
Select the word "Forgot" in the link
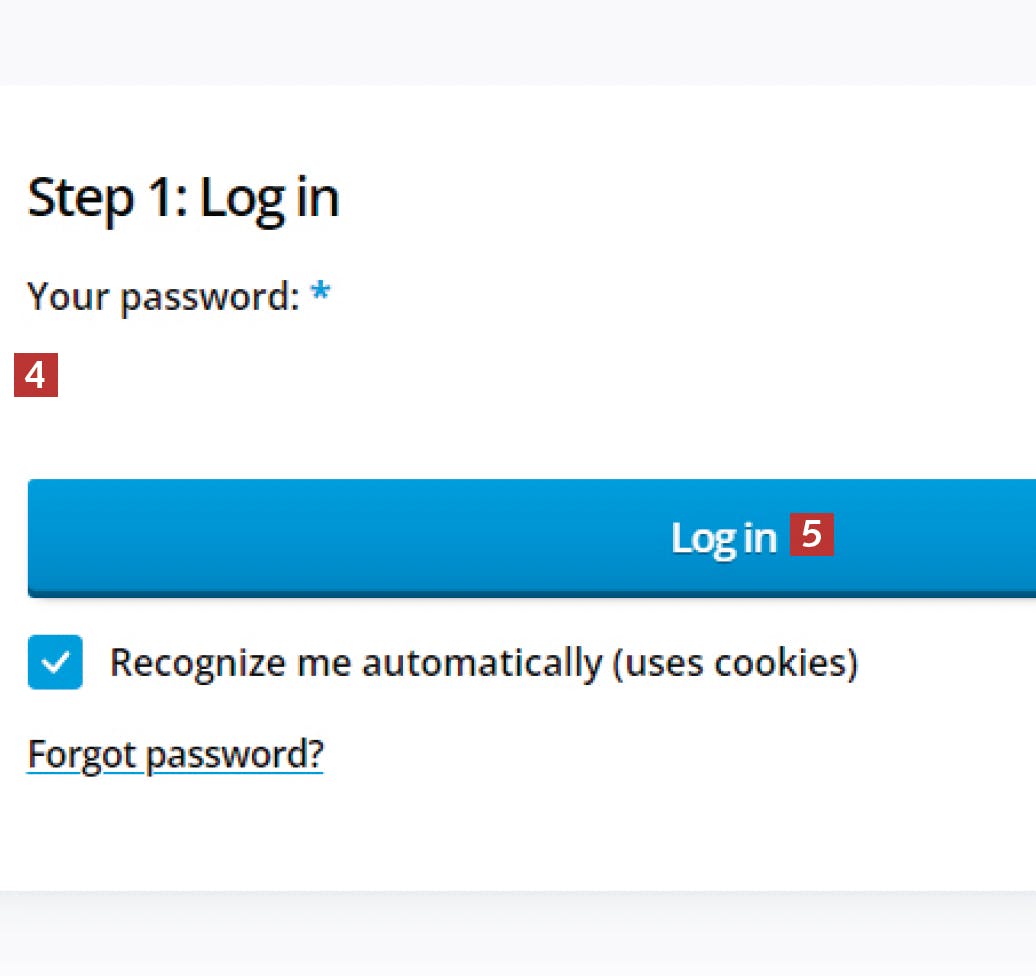(x=81, y=754)
